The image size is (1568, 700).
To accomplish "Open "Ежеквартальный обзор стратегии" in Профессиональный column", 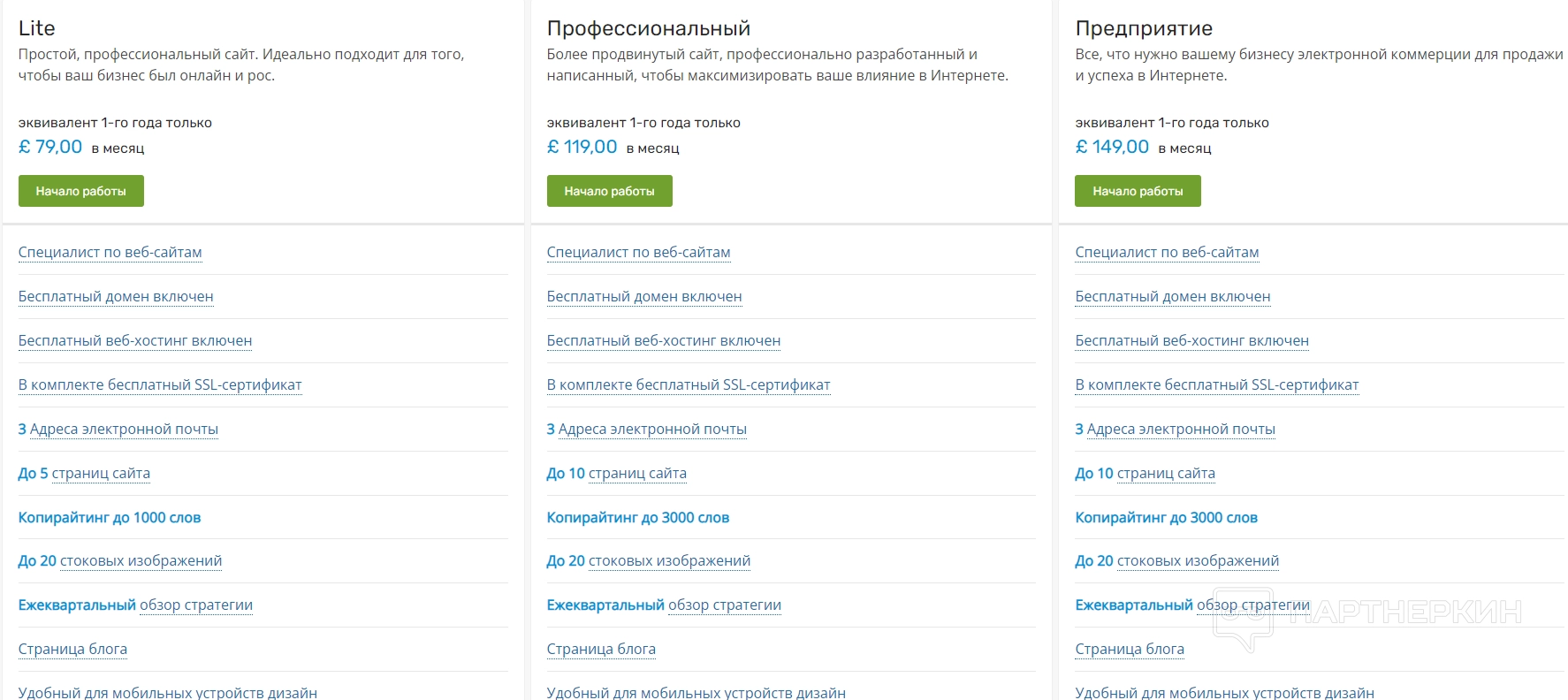I will 664,605.
